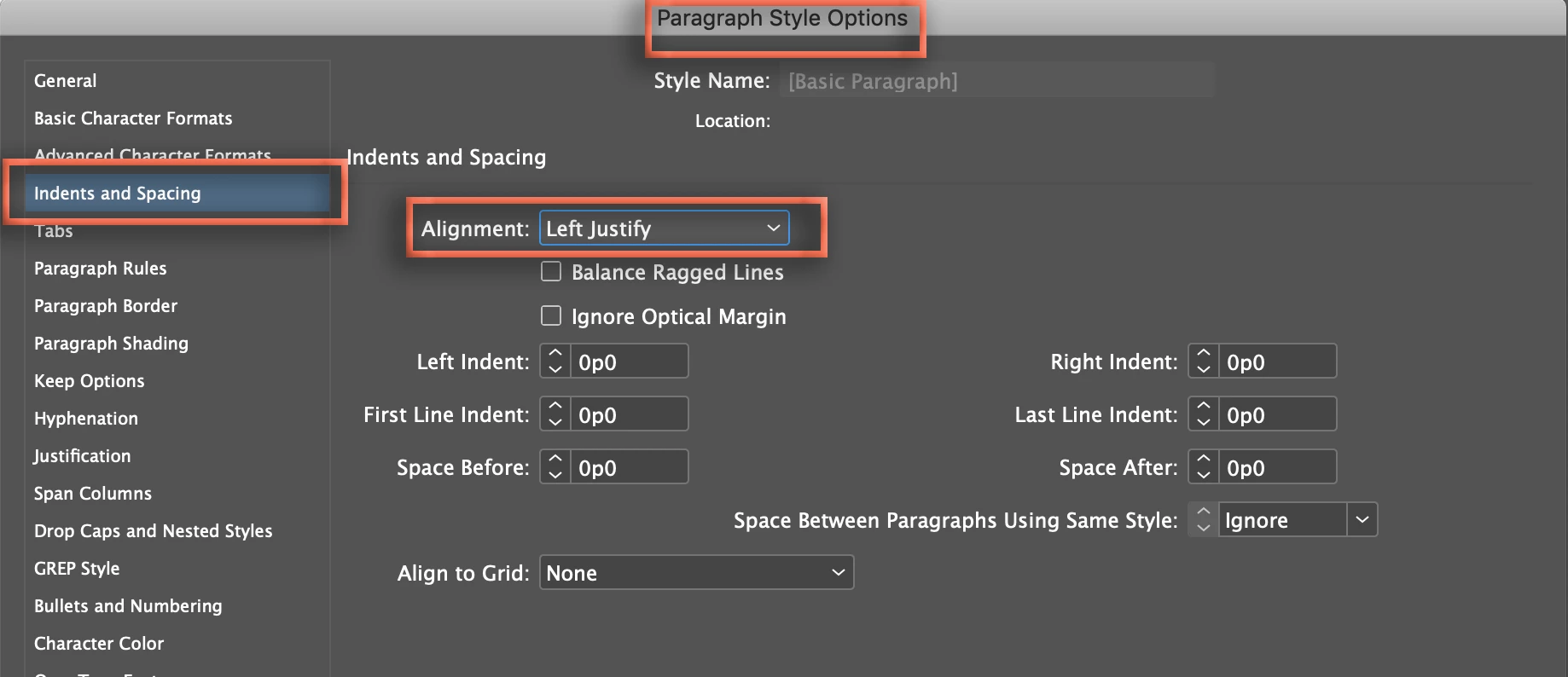Go to the Paragraph Rules section
The image size is (1568, 677).
pyautogui.click(x=101, y=269)
